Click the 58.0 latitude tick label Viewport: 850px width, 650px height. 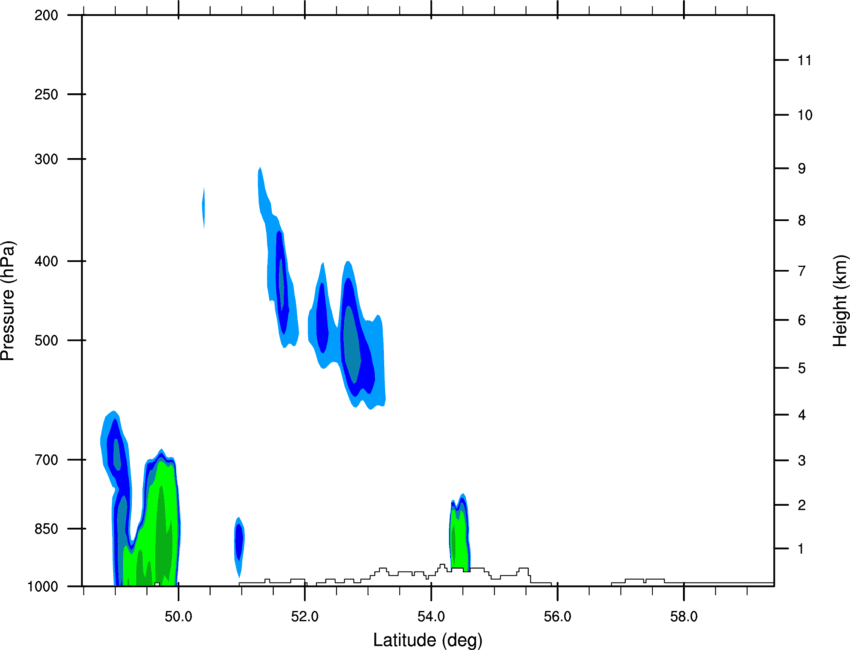coord(684,617)
